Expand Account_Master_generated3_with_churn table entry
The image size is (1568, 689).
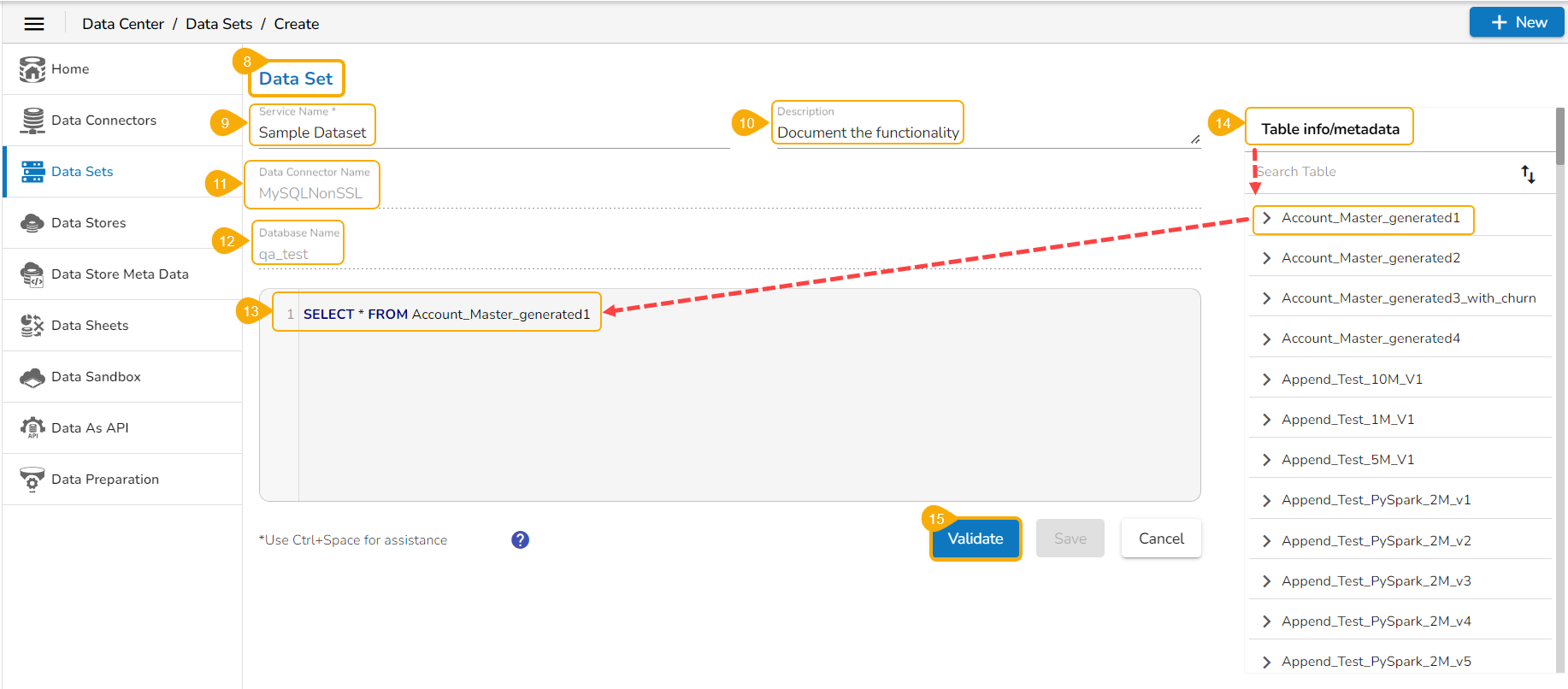[x=1266, y=298]
